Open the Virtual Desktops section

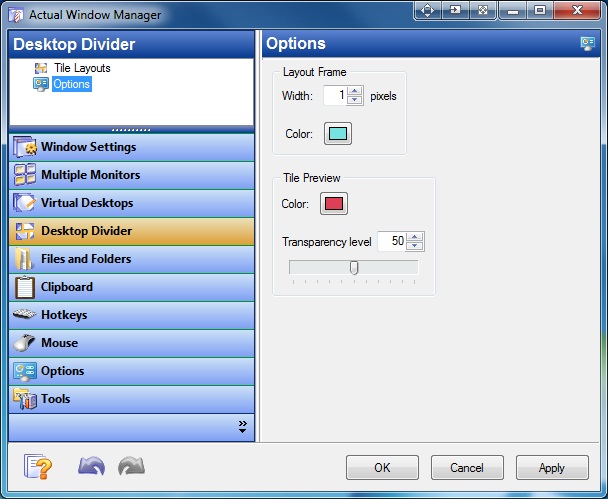pos(131,203)
